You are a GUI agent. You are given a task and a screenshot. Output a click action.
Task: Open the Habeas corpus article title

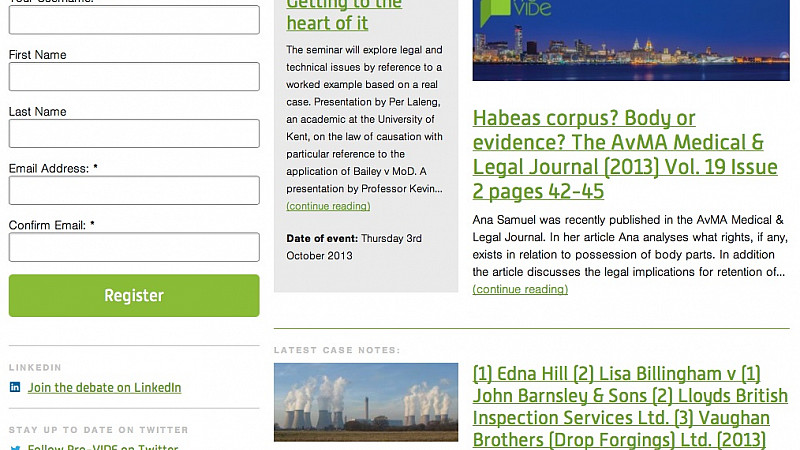tap(625, 155)
